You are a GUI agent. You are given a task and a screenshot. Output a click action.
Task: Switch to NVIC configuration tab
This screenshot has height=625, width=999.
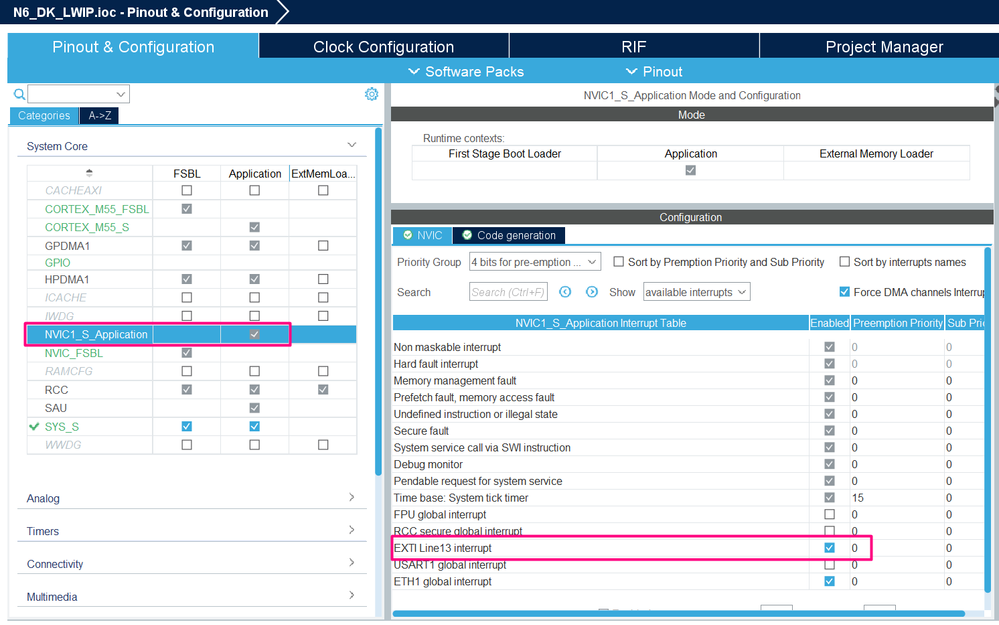422,235
